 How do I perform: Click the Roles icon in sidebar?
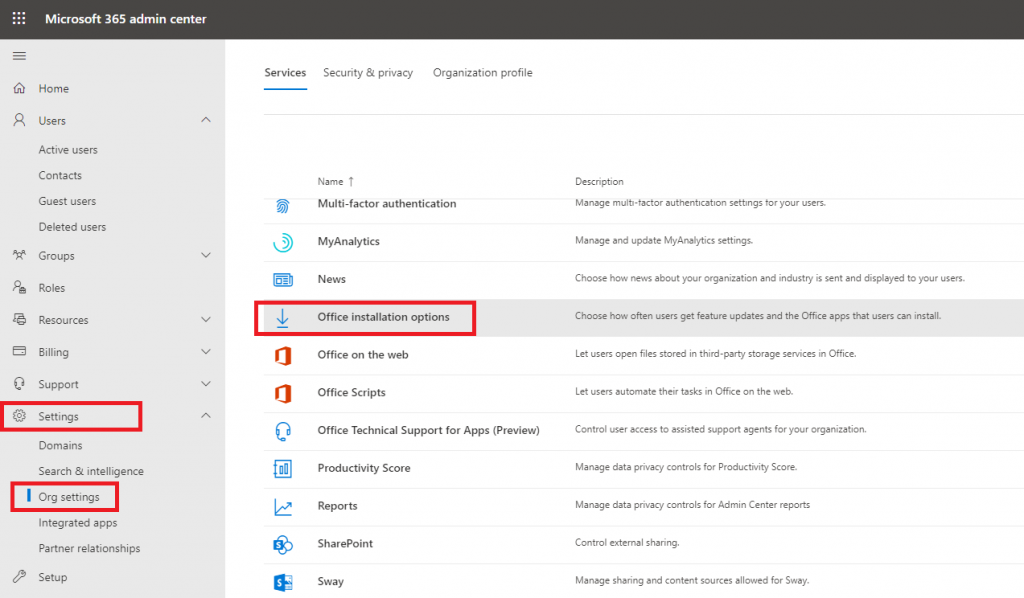20,287
